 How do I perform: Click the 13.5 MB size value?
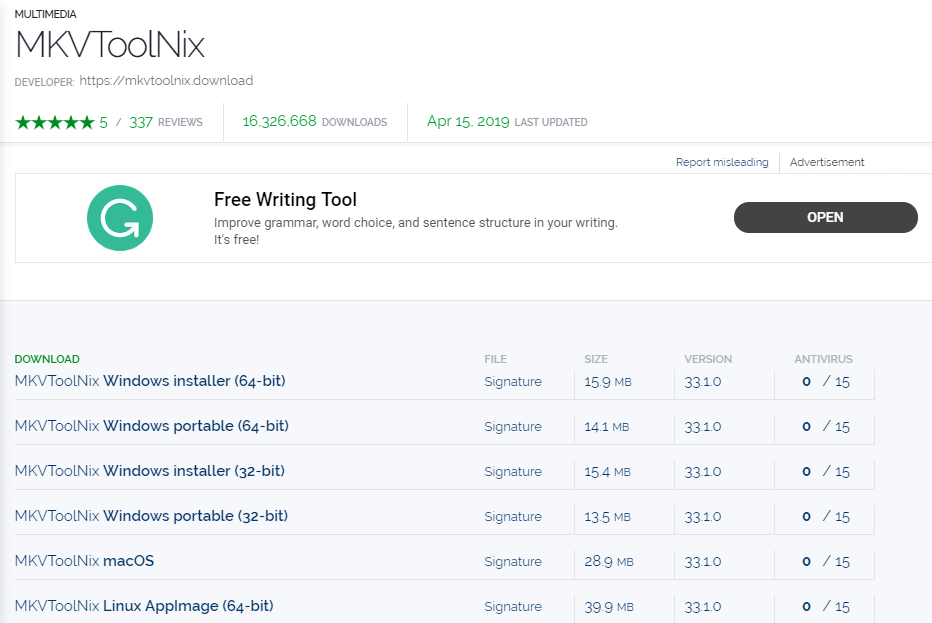coord(607,517)
